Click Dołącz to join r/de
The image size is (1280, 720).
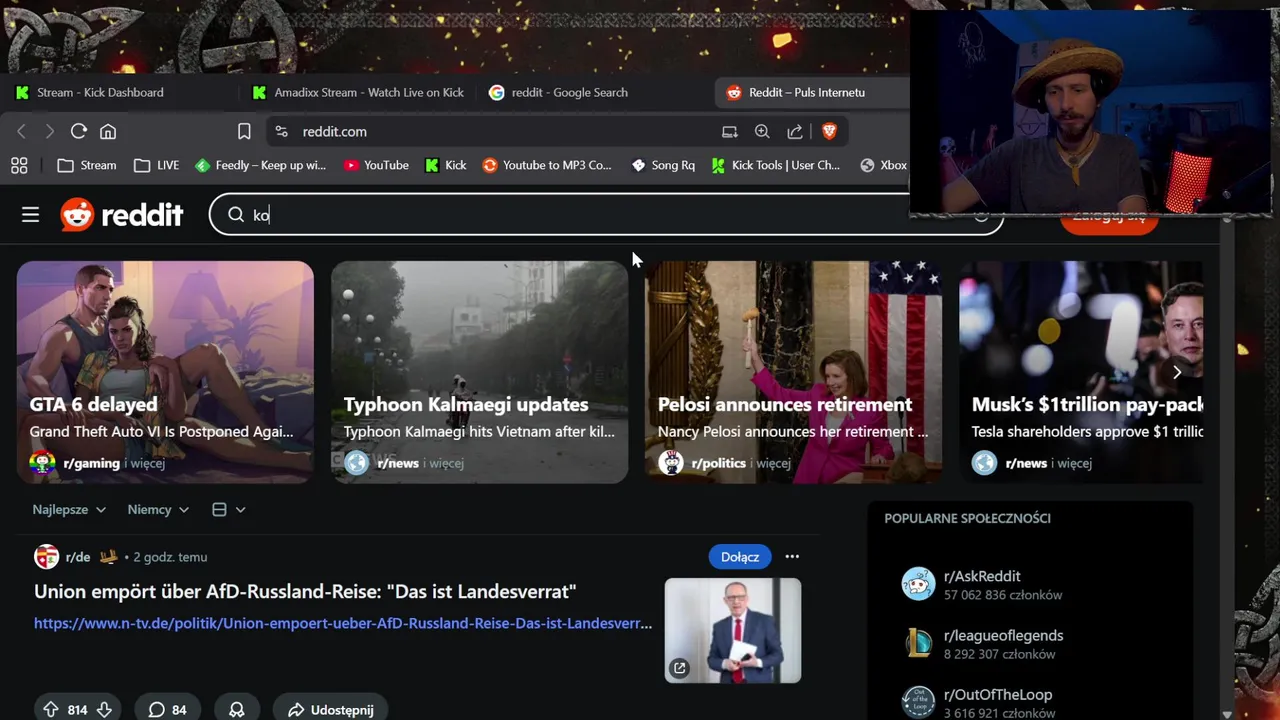coord(740,556)
